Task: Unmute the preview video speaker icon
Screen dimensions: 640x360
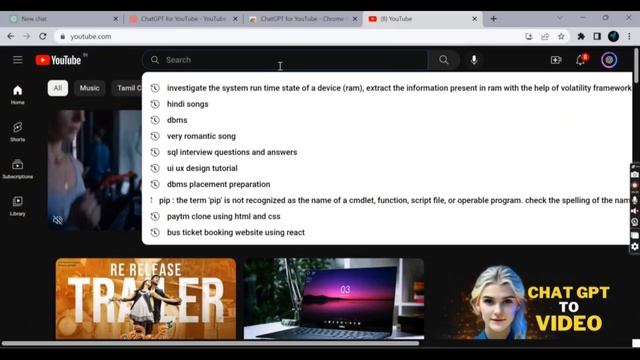Action: tap(58, 220)
